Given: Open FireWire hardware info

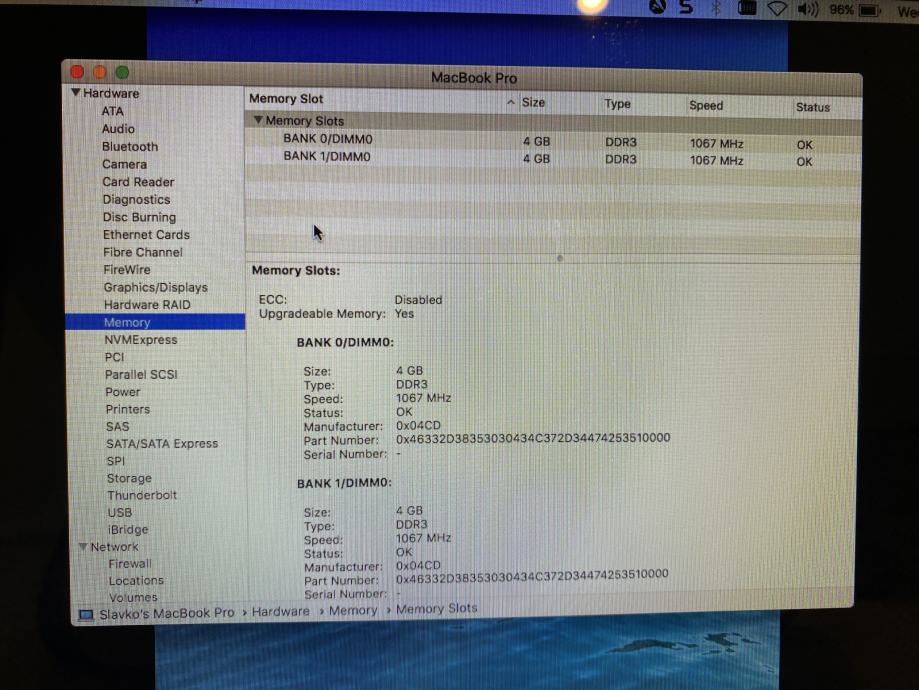Looking at the screenshot, I should (127, 270).
